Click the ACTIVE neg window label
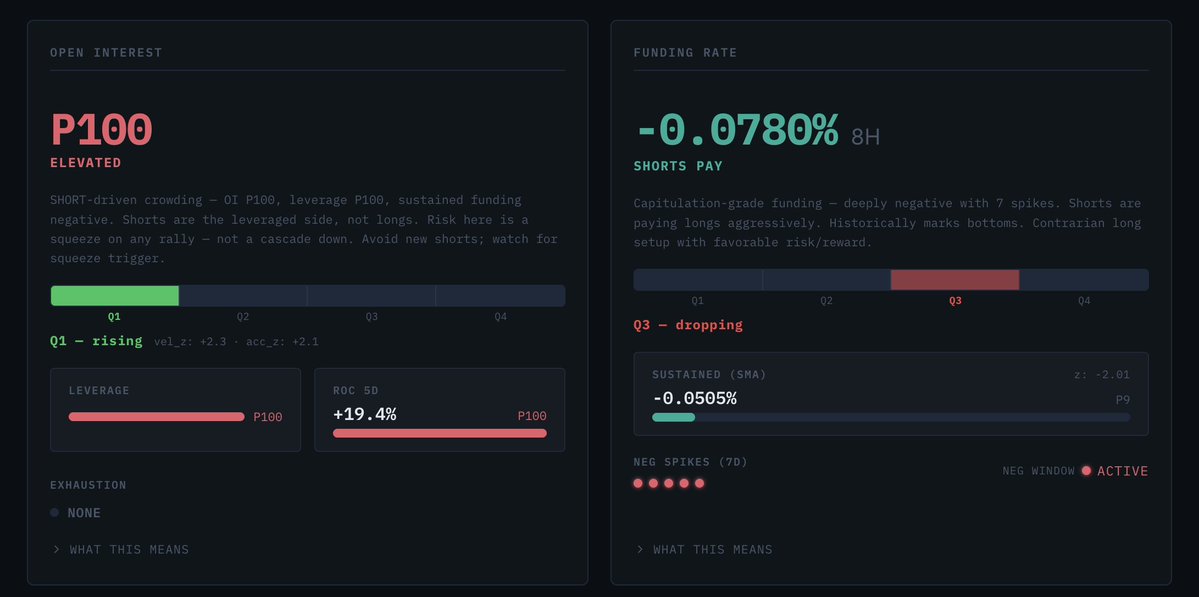The width and height of the screenshot is (1199, 597). (x=1122, y=471)
